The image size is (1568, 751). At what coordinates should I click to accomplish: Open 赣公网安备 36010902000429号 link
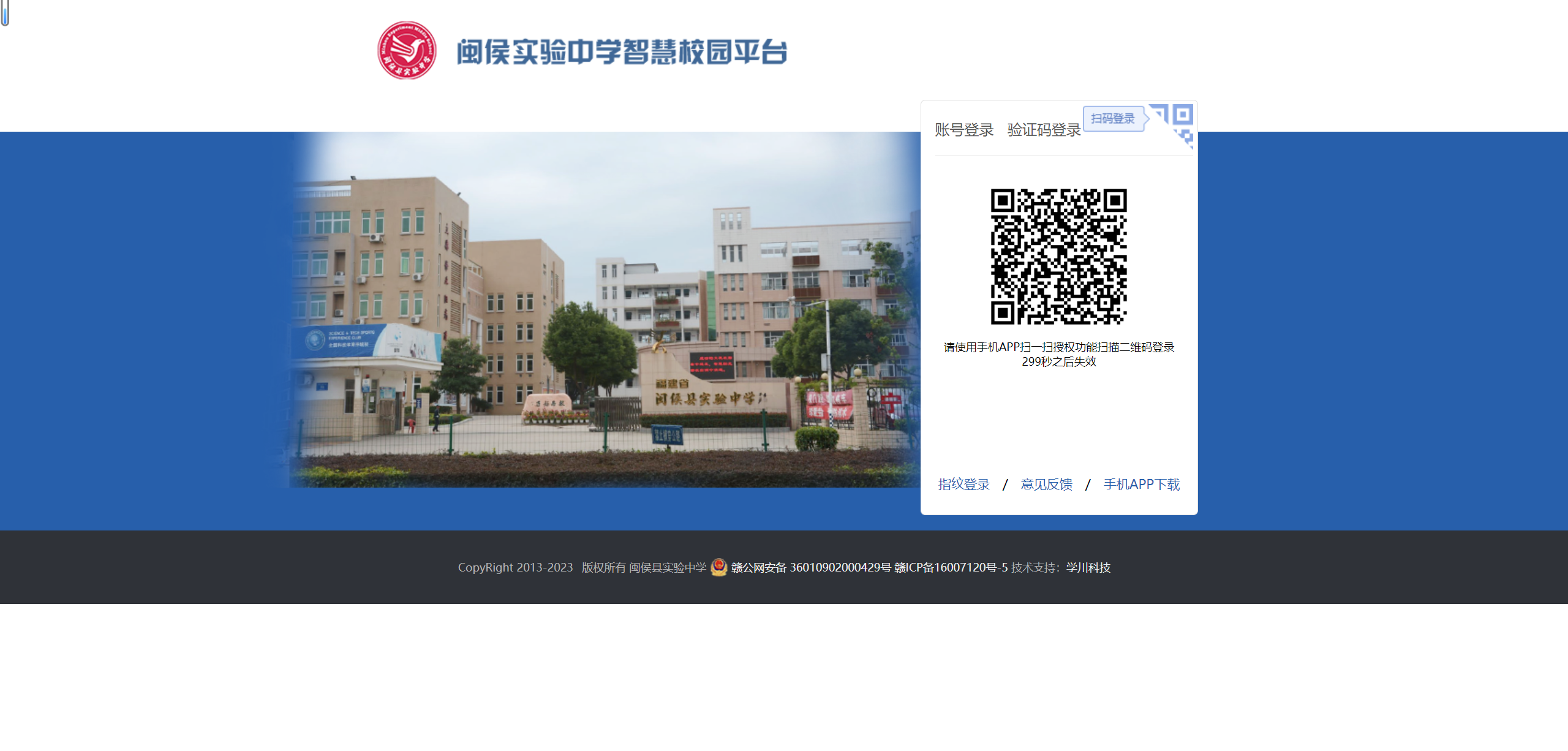[811, 568]
